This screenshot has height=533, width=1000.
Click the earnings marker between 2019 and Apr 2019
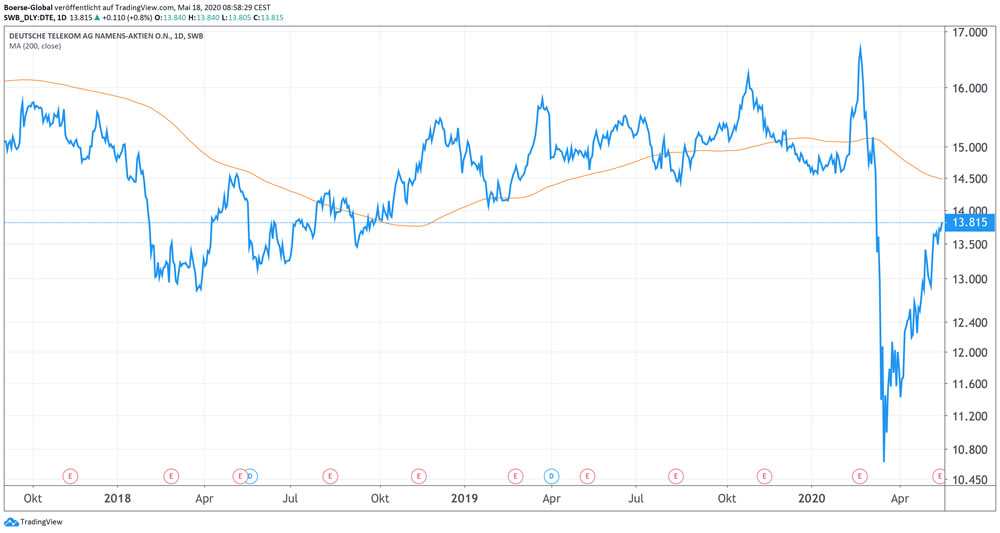pos(515,476)
